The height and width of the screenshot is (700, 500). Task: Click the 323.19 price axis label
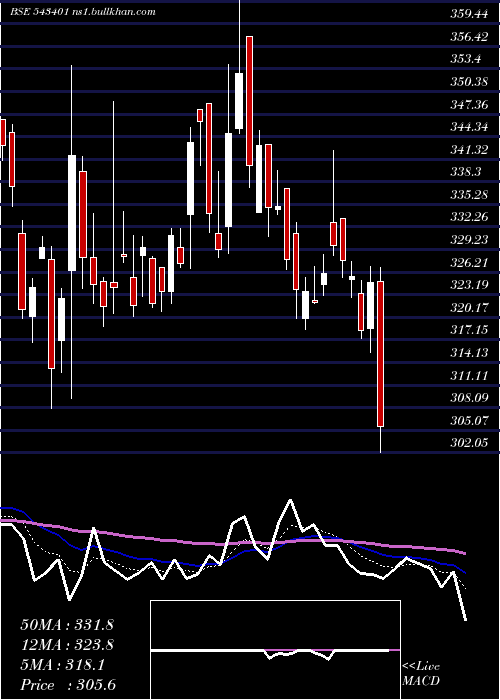469,285
